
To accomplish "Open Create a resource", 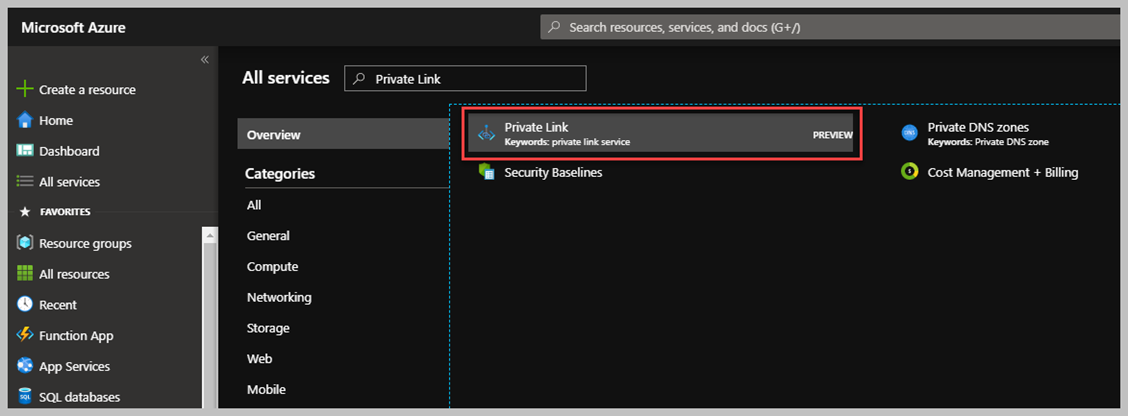I will pyautogui.click(x=87, y=90).
